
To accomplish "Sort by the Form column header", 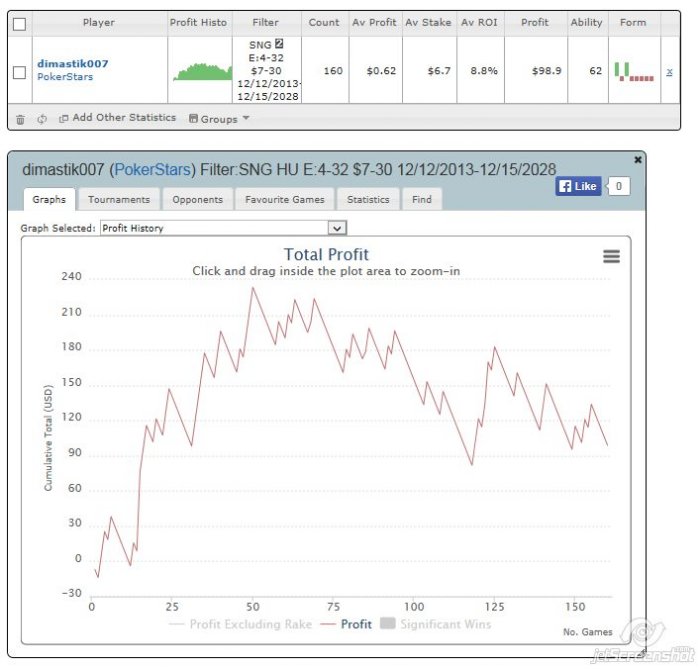I will (633, 22).
